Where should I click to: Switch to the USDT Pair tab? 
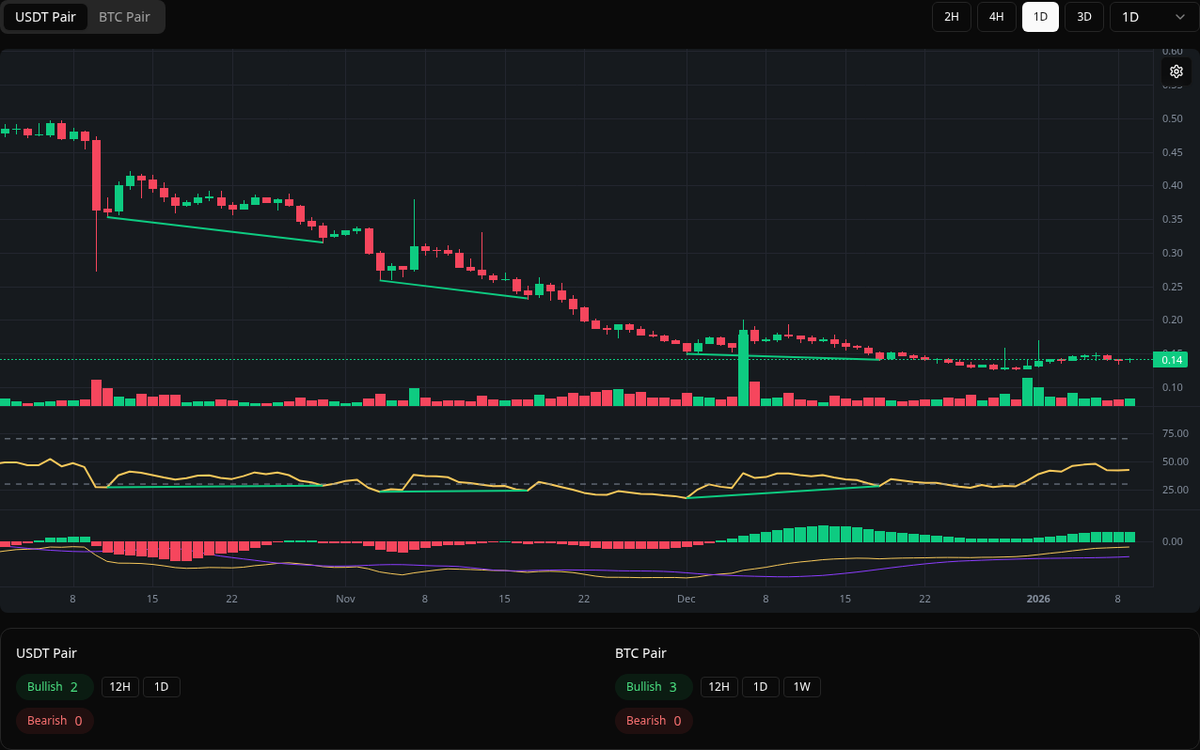pyautogui.click(x=45, y=17)
